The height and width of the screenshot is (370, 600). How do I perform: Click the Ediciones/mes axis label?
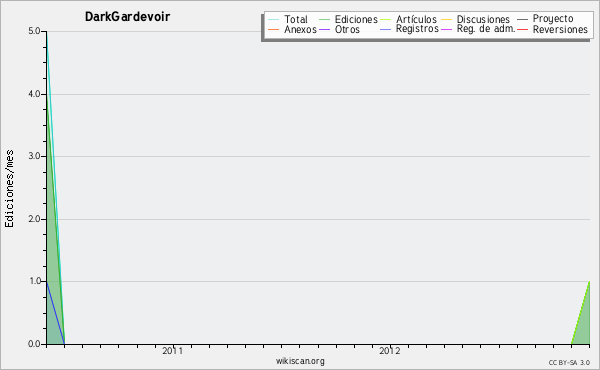[9, 189]
